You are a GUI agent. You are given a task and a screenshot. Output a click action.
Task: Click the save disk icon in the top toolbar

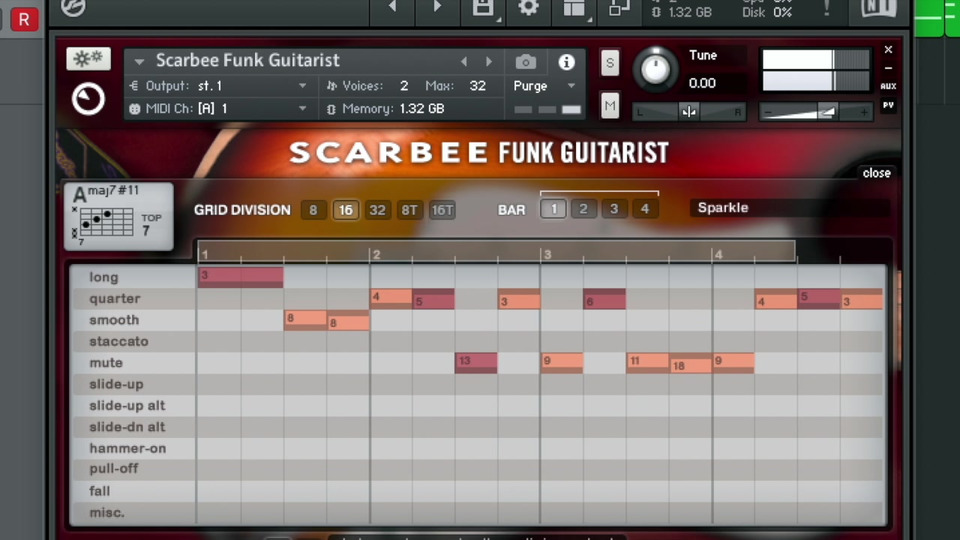coord(483,7)
